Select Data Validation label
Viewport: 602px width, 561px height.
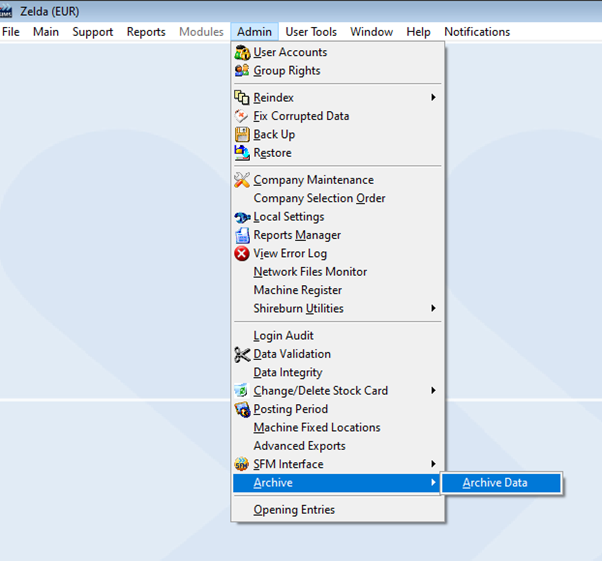point(292,354)
